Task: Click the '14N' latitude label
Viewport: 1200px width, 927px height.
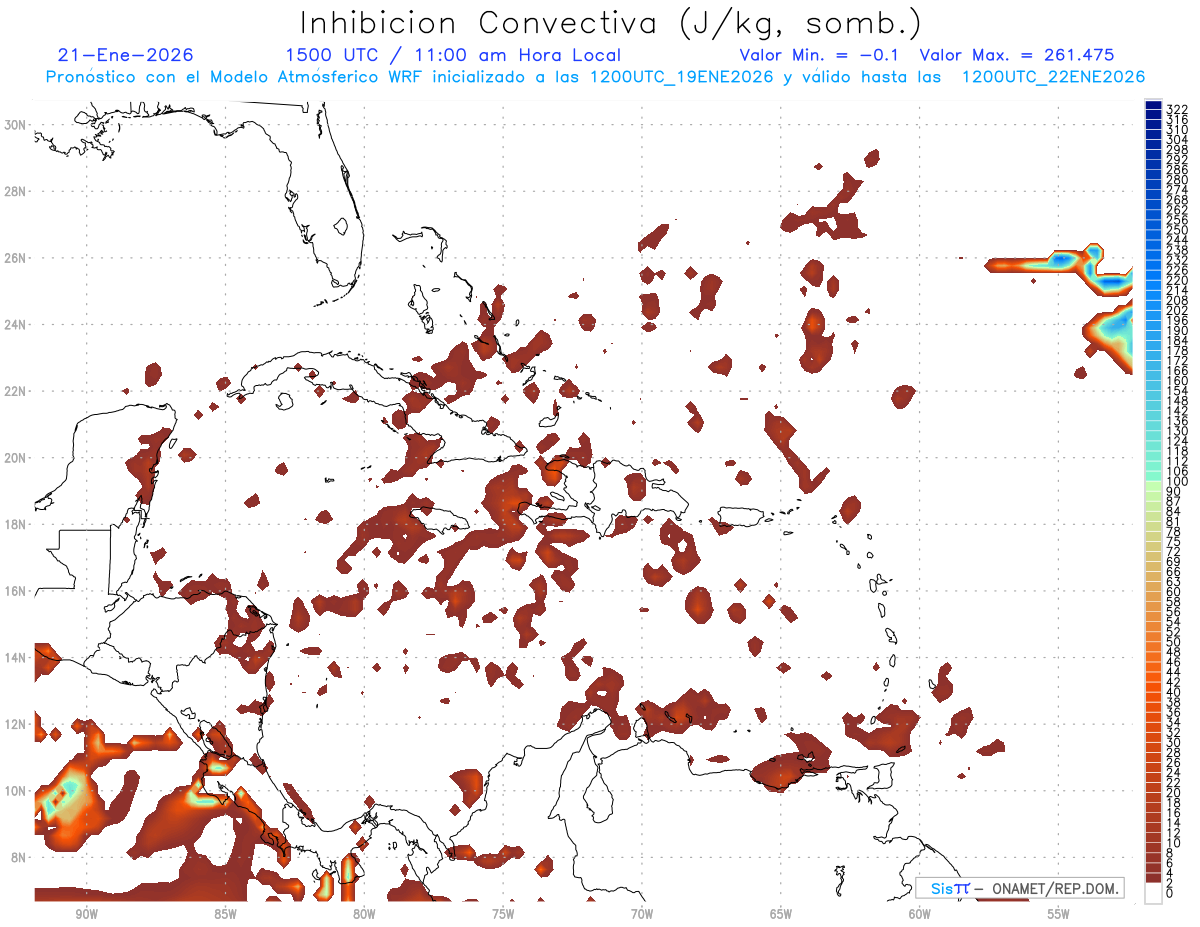Action: click(15, 657)
